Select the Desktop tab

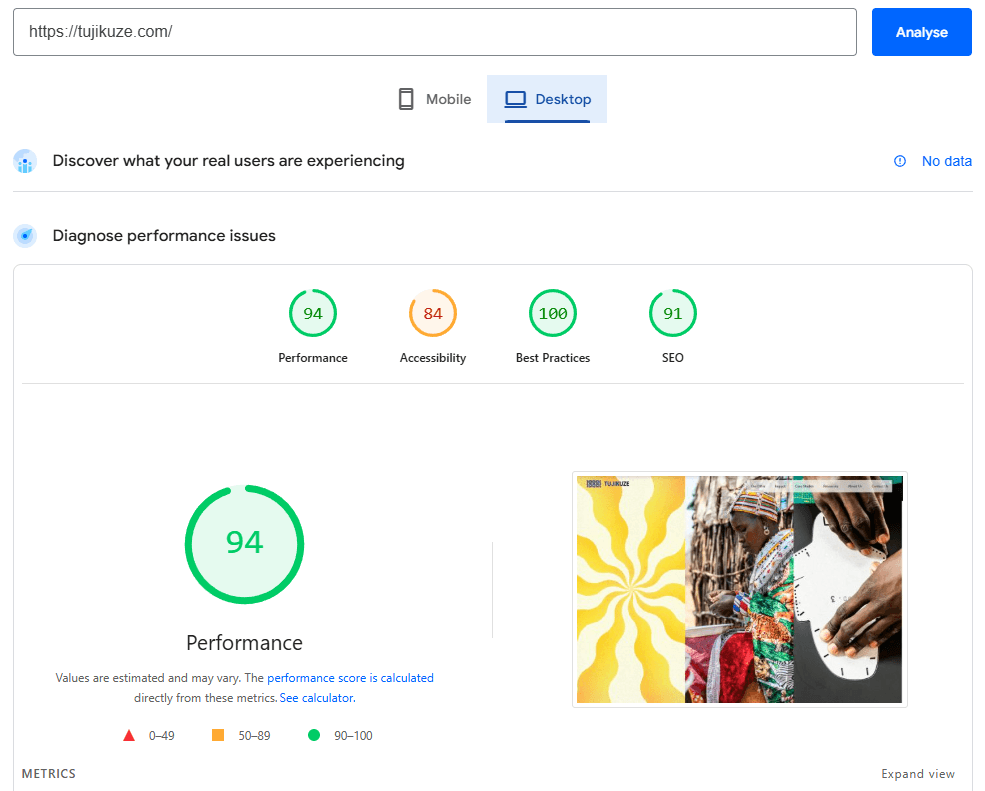(546, 98)
